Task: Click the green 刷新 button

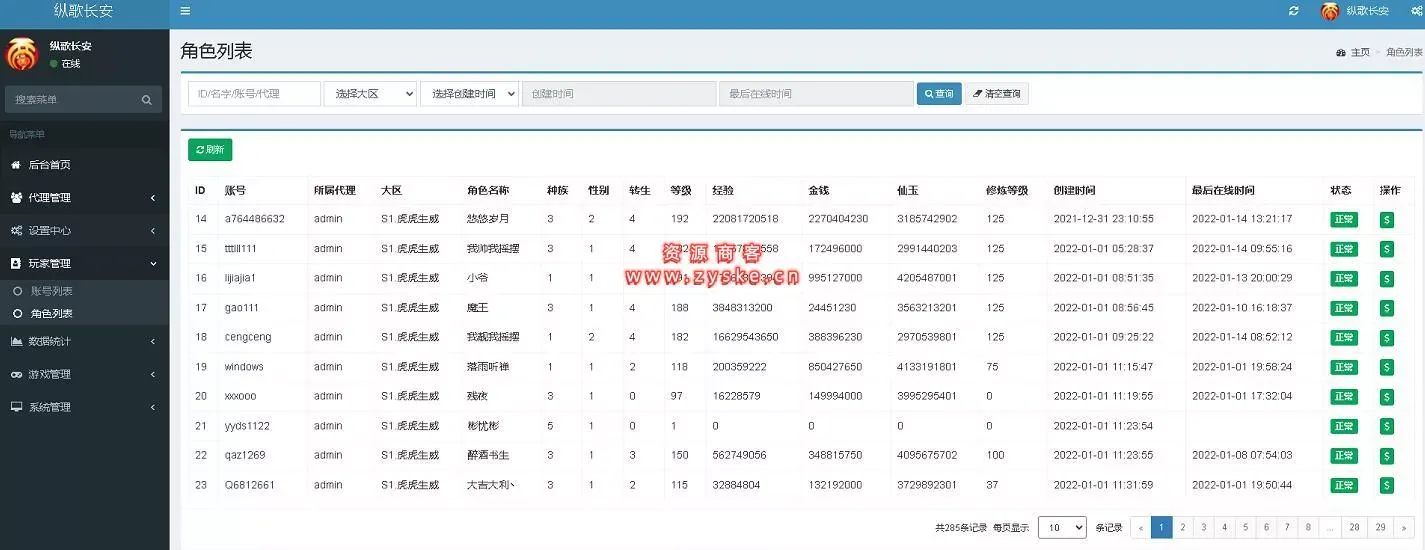Action: [x=210, y=149]
